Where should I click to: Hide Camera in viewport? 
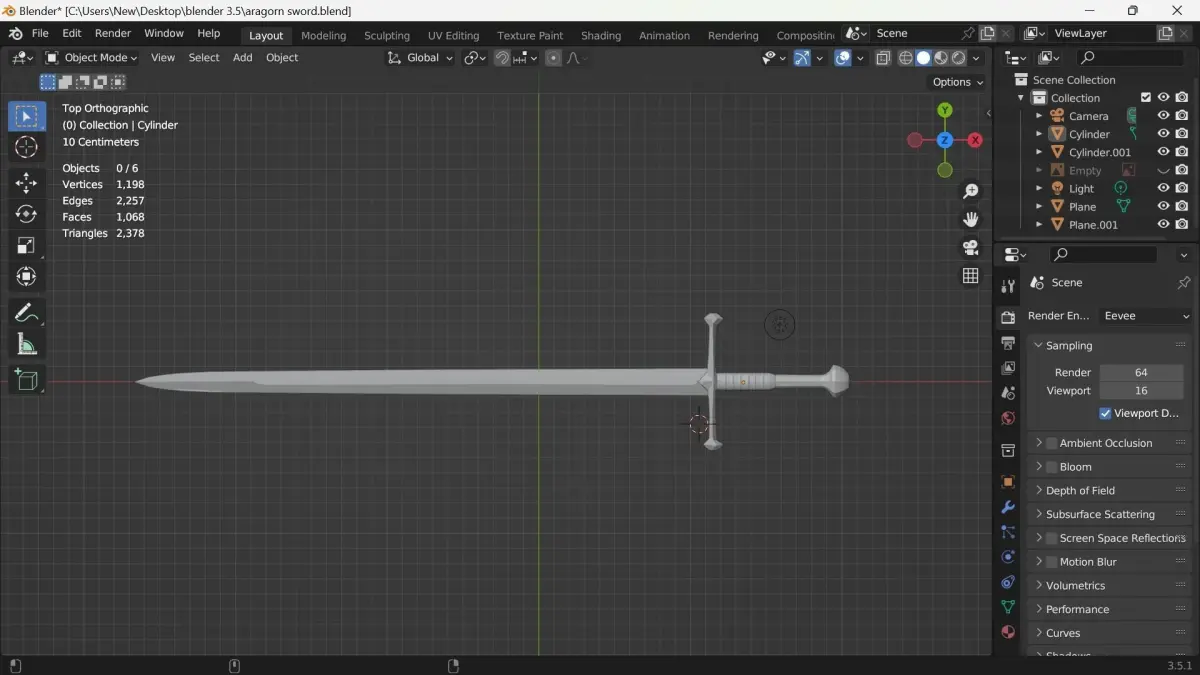coord(1163,116)
